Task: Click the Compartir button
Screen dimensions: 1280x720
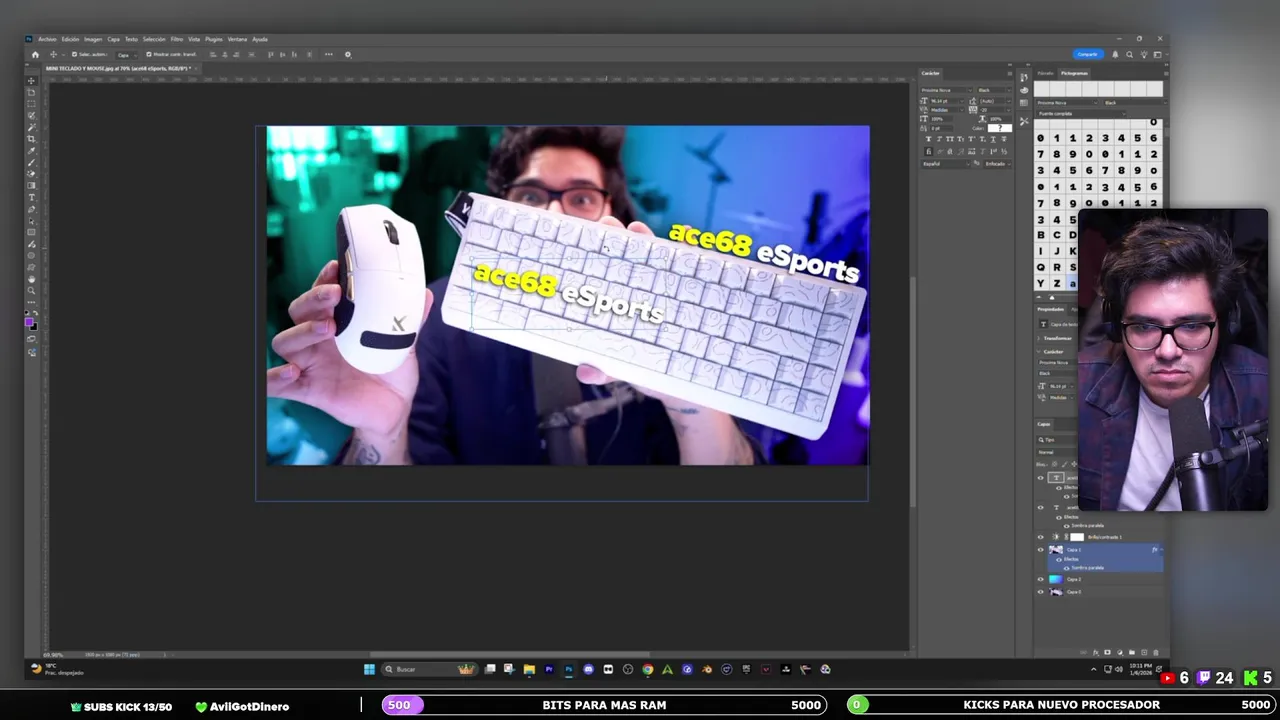Action: tap(1088, 54)
